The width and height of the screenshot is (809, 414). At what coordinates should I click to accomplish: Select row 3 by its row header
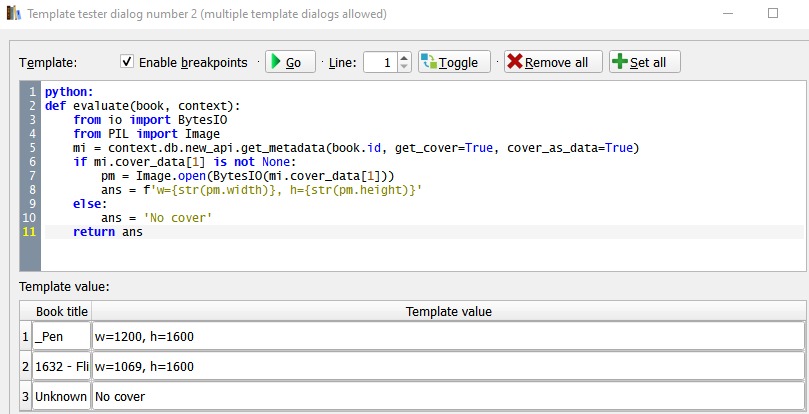pos(25,396)
